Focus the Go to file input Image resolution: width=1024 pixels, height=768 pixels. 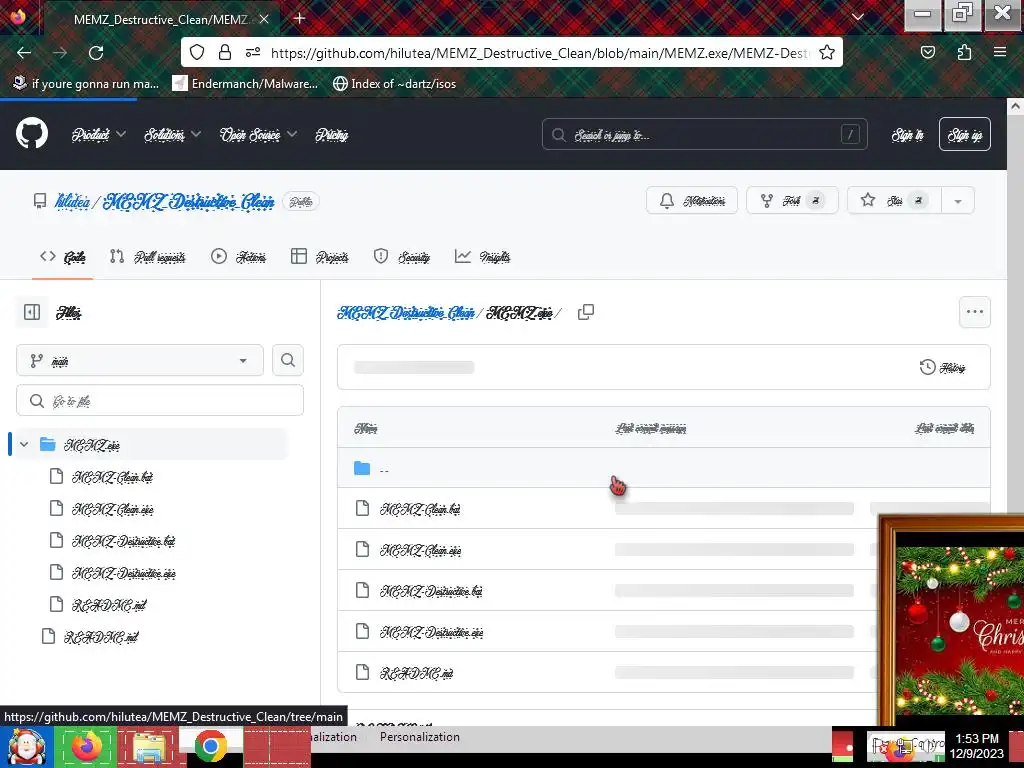[x=160, y=400]
